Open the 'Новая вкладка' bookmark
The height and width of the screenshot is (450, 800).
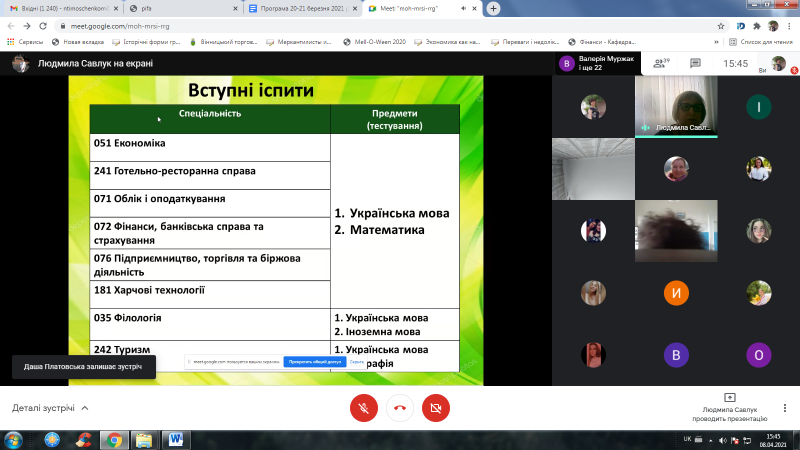coord(78,42)
